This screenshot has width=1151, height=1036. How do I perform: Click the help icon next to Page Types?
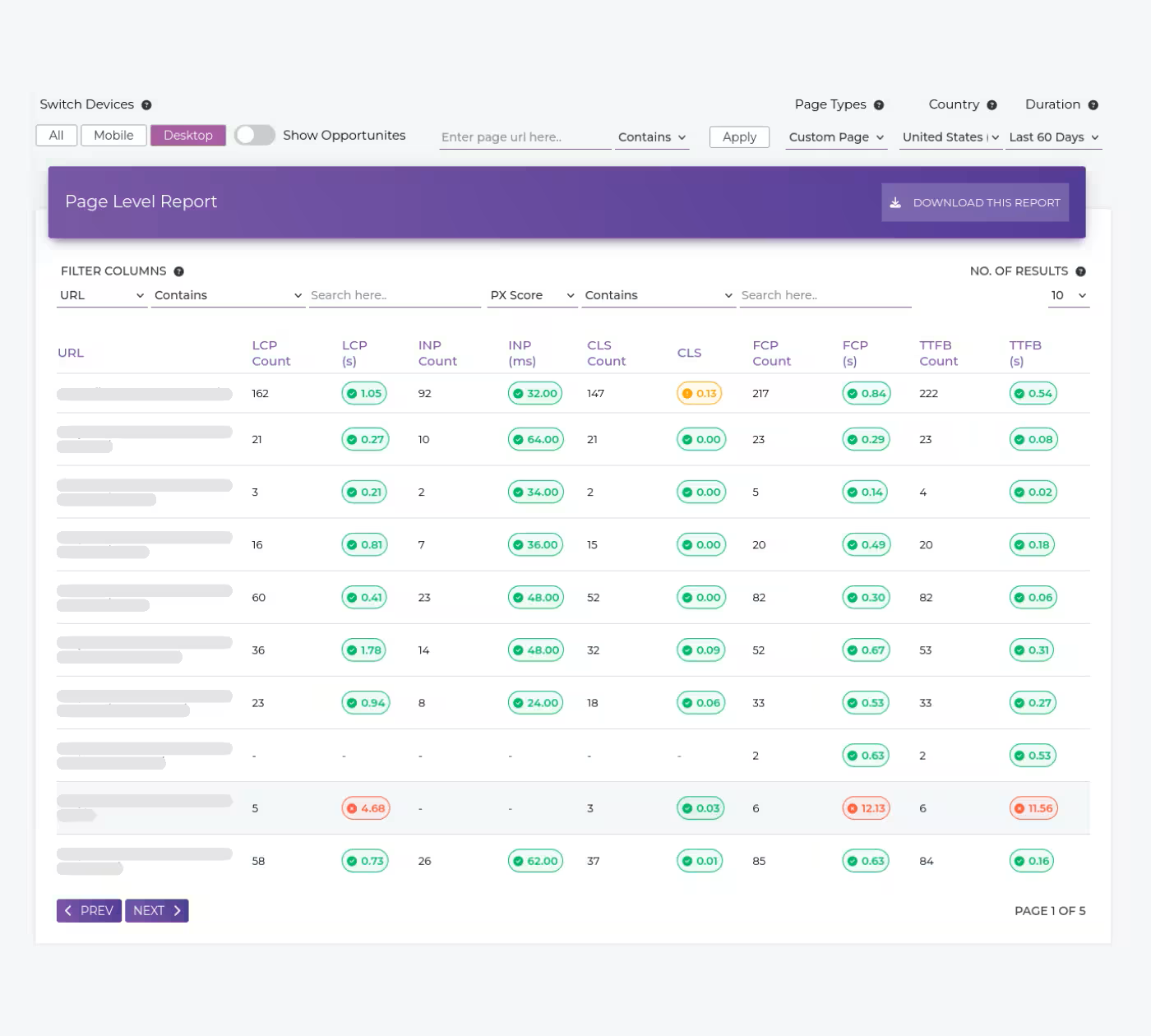click(x=878, y=104)
